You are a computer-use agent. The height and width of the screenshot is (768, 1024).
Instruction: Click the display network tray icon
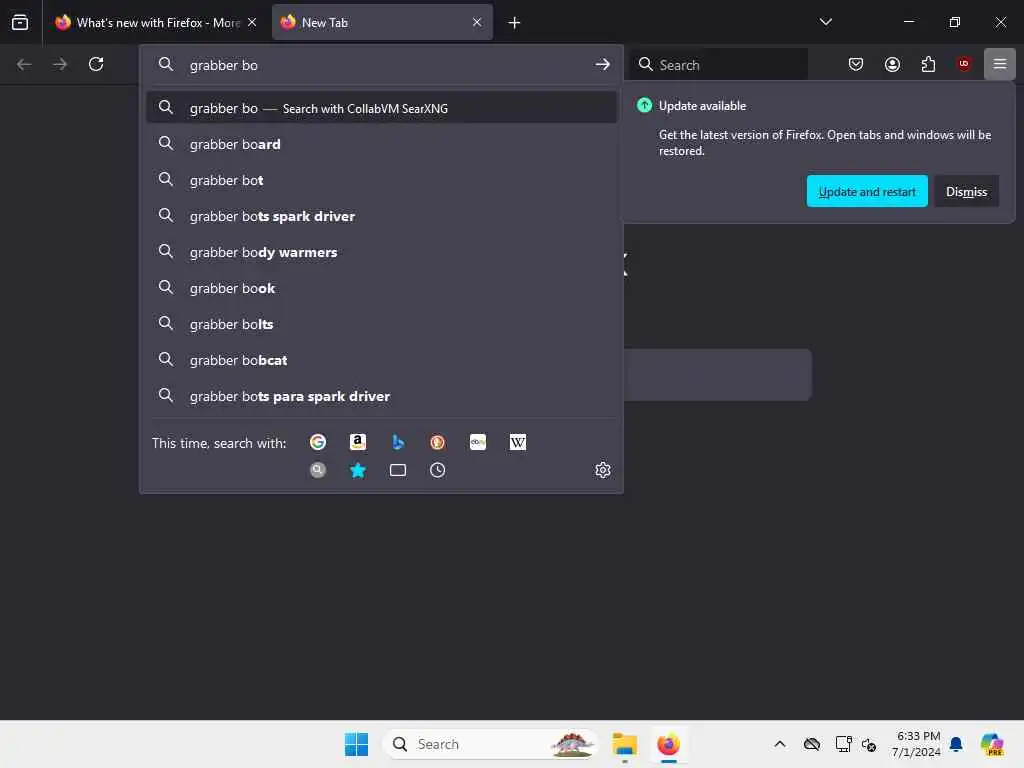pos(843,744)
